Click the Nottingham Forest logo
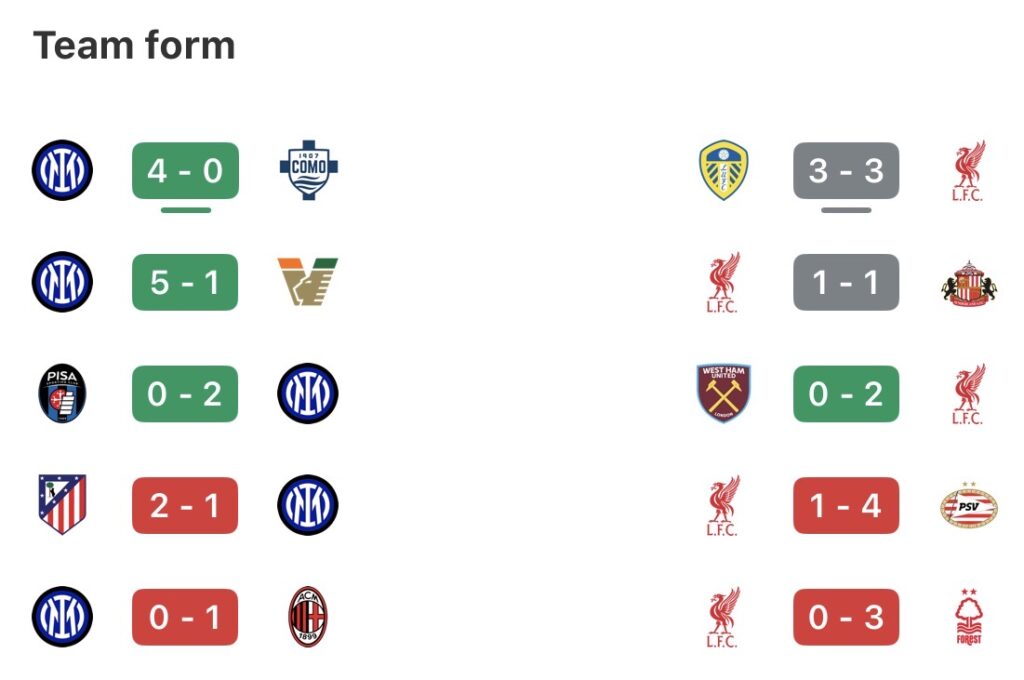Viewport: 1024px width, 680px height. pyautogui.click(x=968, y=617)
